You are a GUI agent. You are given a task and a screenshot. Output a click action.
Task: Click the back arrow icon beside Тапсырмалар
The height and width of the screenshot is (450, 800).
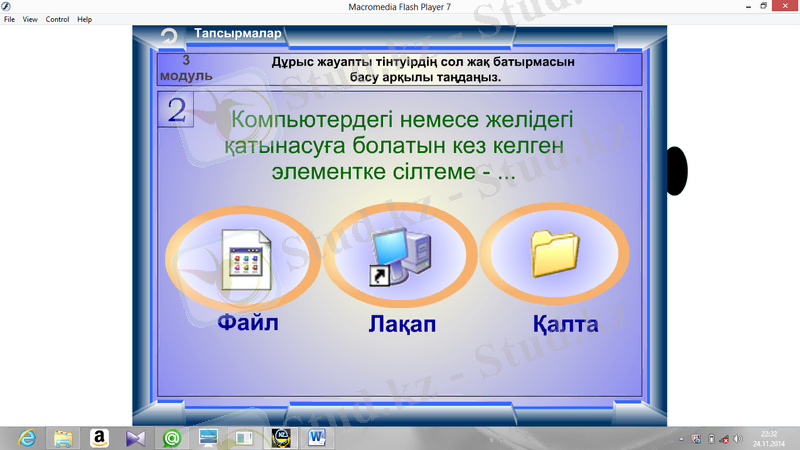click(170, 37)
